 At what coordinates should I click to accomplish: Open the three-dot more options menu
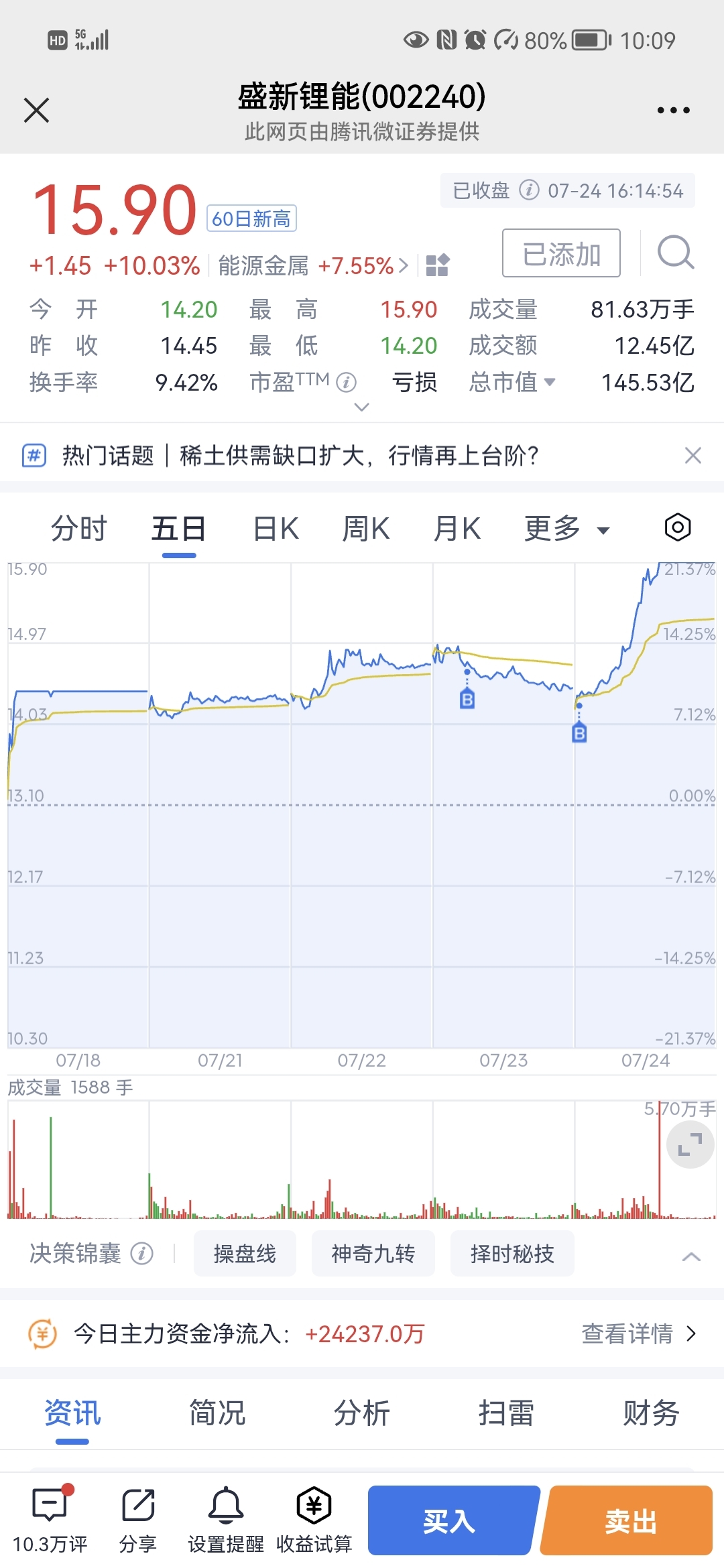[673, 110]
